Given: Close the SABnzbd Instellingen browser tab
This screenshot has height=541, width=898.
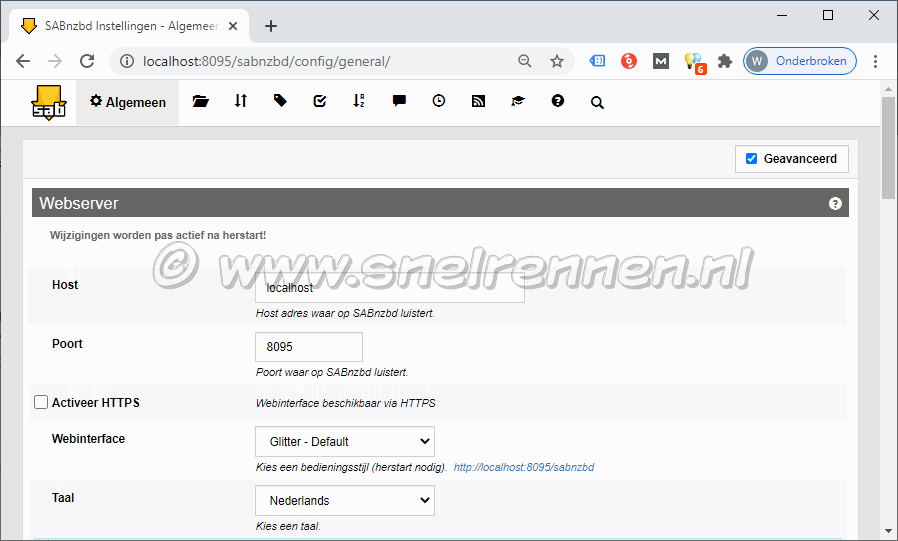Looking at the screenshot, I should click(233, 26).
